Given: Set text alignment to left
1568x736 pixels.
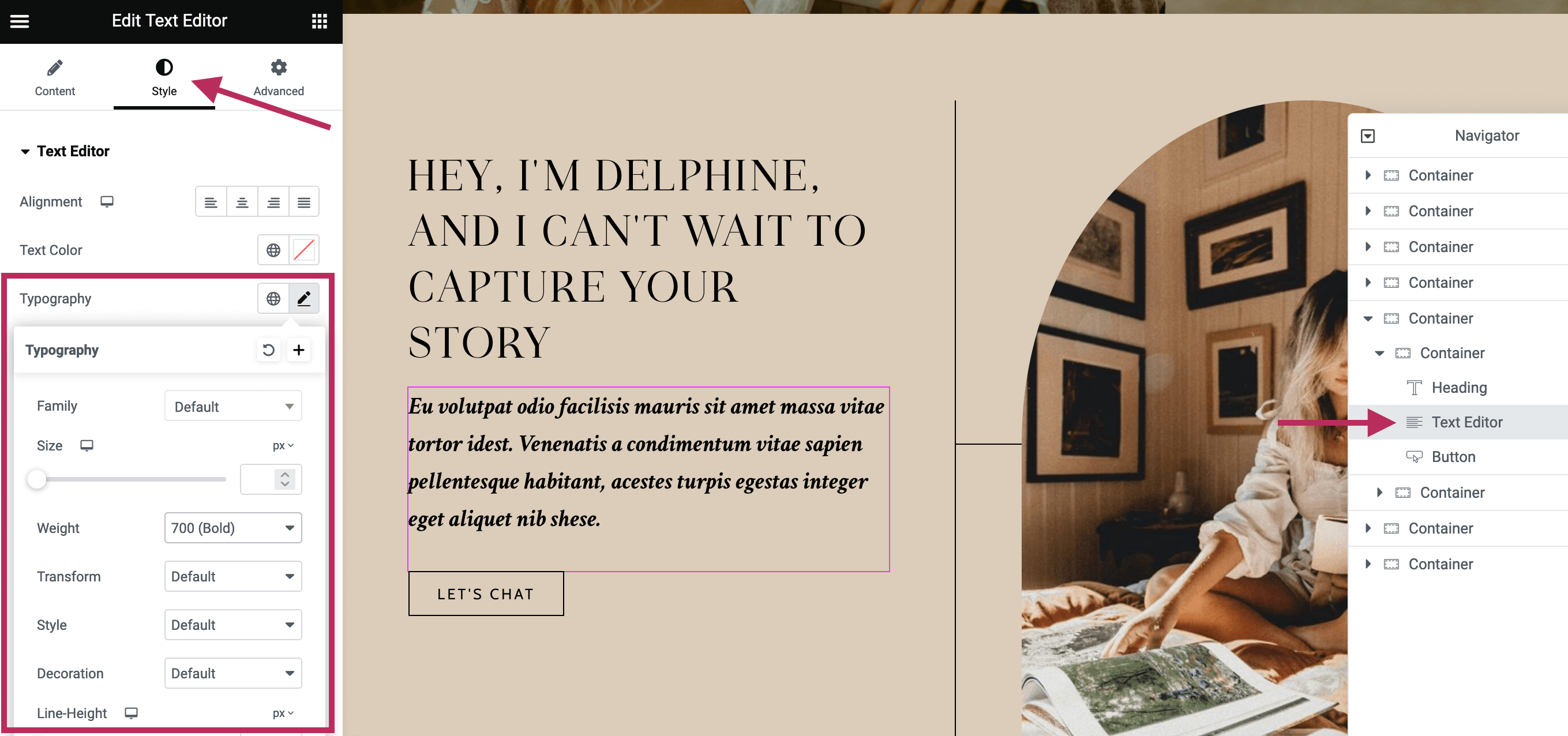Looking at the screenshot, I should (x=211, y=202).
